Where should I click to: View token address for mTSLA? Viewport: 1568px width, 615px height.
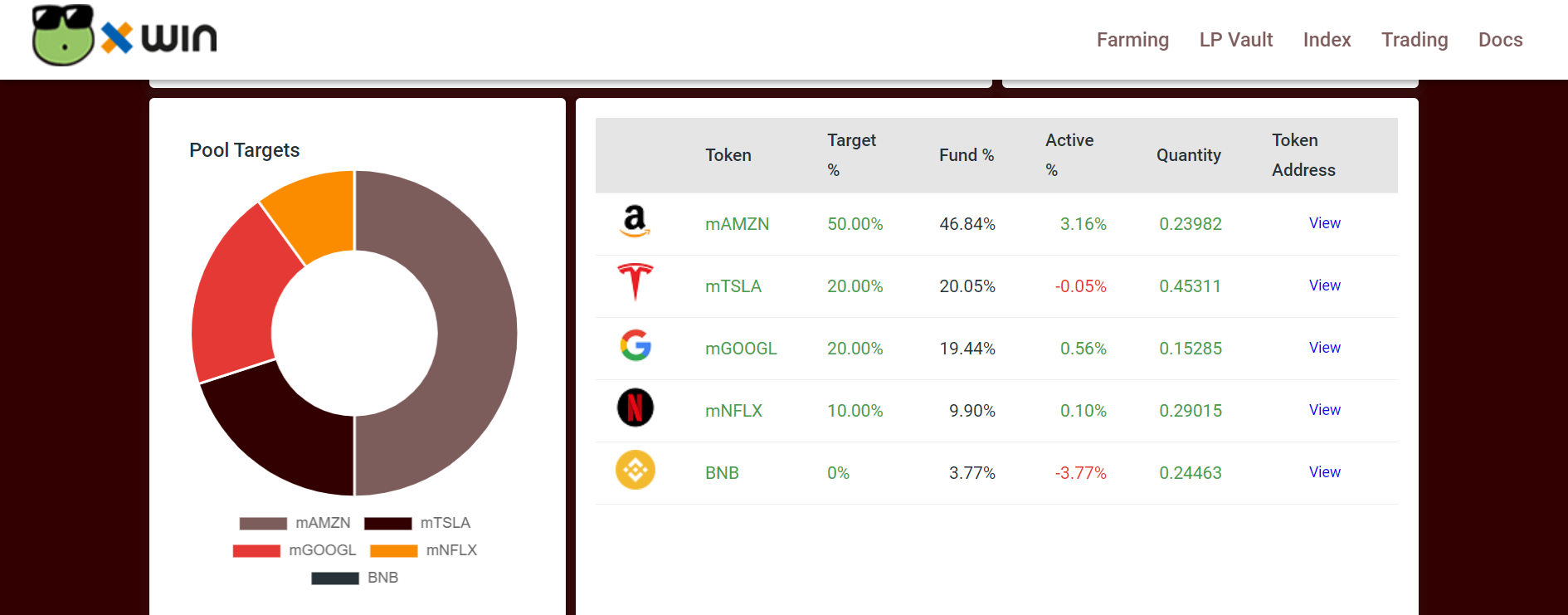coord(1324,286)
